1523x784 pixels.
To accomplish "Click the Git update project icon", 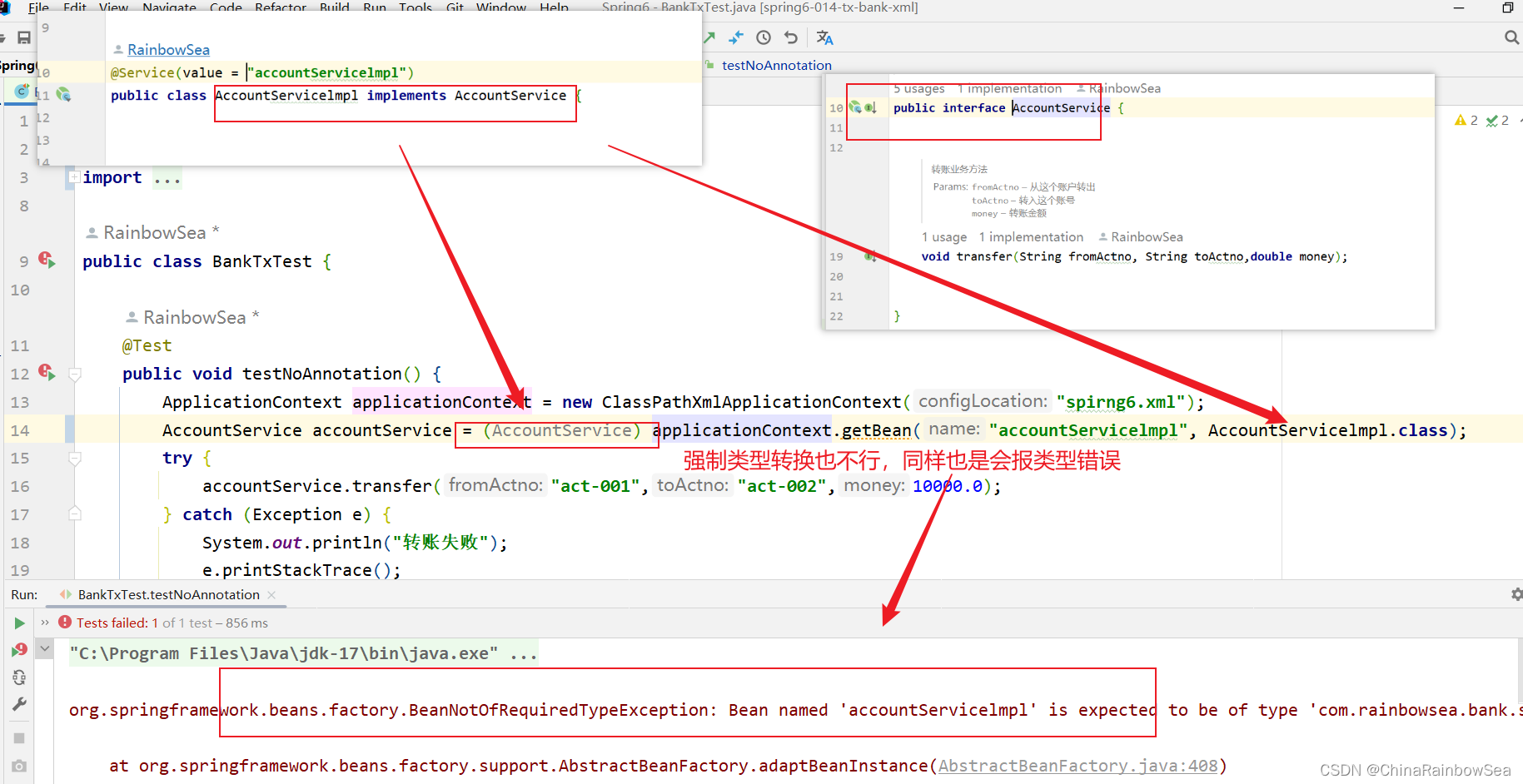I will click(736, 37).
